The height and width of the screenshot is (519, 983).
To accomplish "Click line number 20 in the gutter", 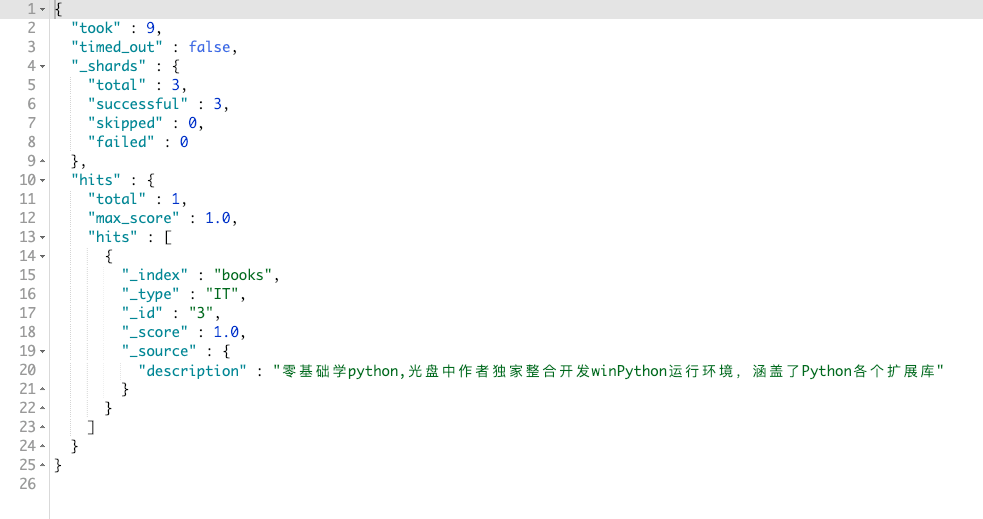I will tap(28, 370).
